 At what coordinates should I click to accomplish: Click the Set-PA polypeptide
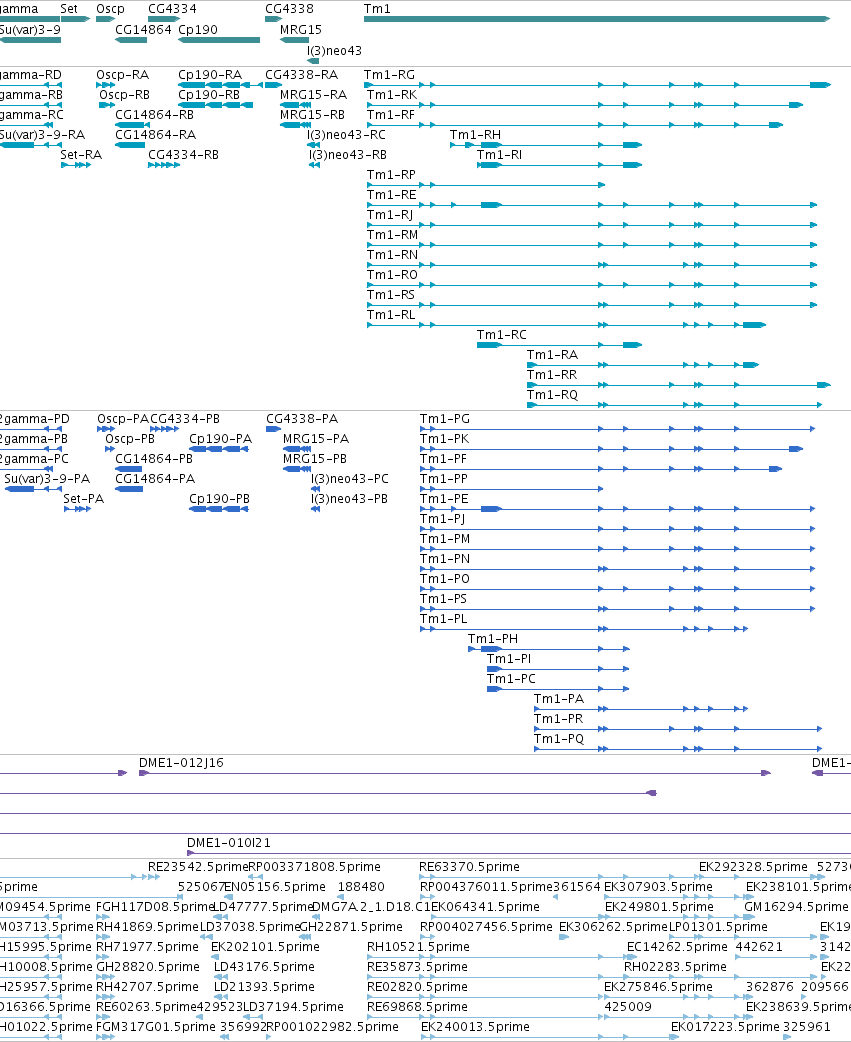click(x=78, y=509)
